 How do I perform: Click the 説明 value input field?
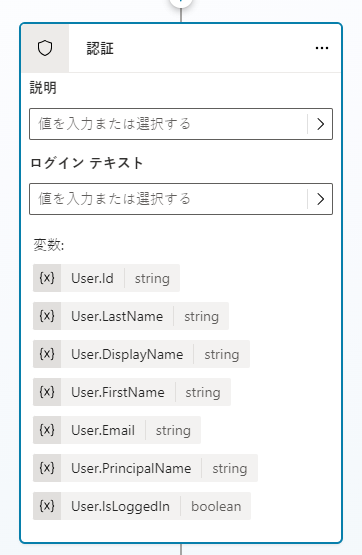(168, 124)
